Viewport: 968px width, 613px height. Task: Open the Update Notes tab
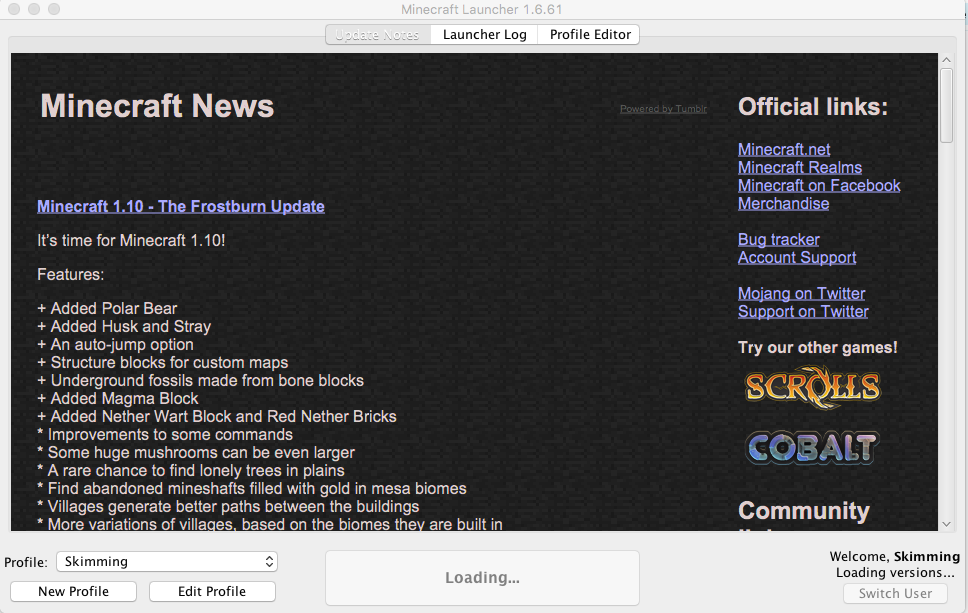tap(378, 35)
